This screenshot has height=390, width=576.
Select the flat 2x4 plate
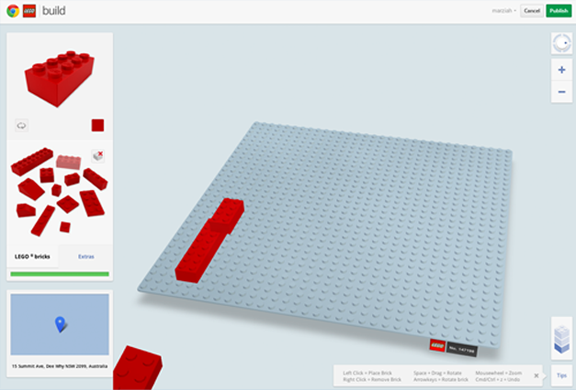(92, 203)
